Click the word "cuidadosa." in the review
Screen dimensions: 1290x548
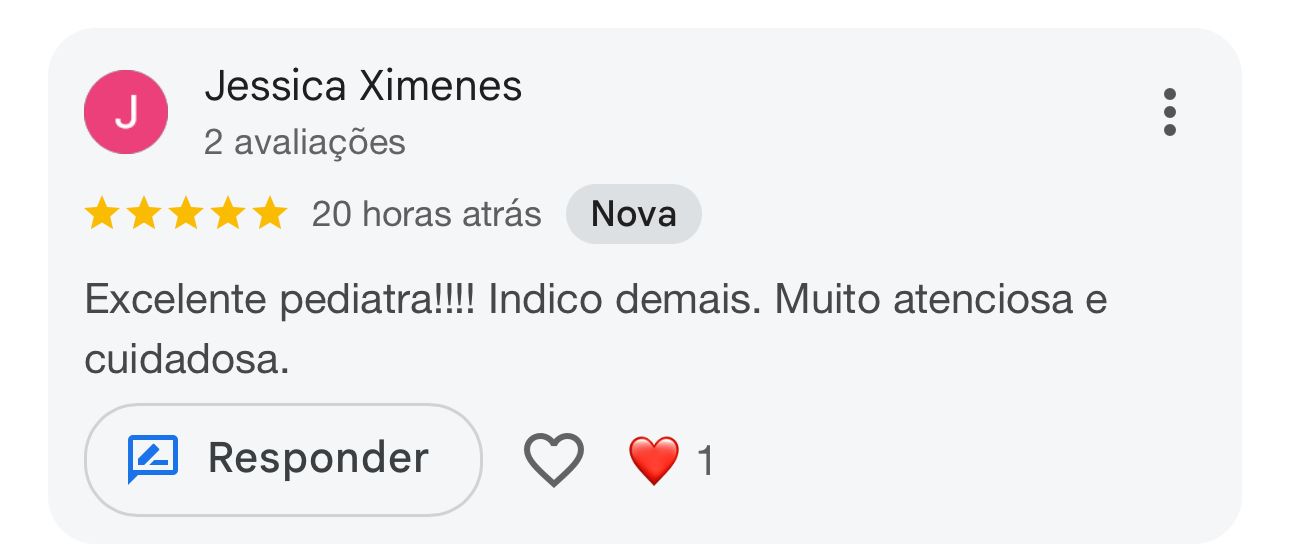(x=186, y=360)
